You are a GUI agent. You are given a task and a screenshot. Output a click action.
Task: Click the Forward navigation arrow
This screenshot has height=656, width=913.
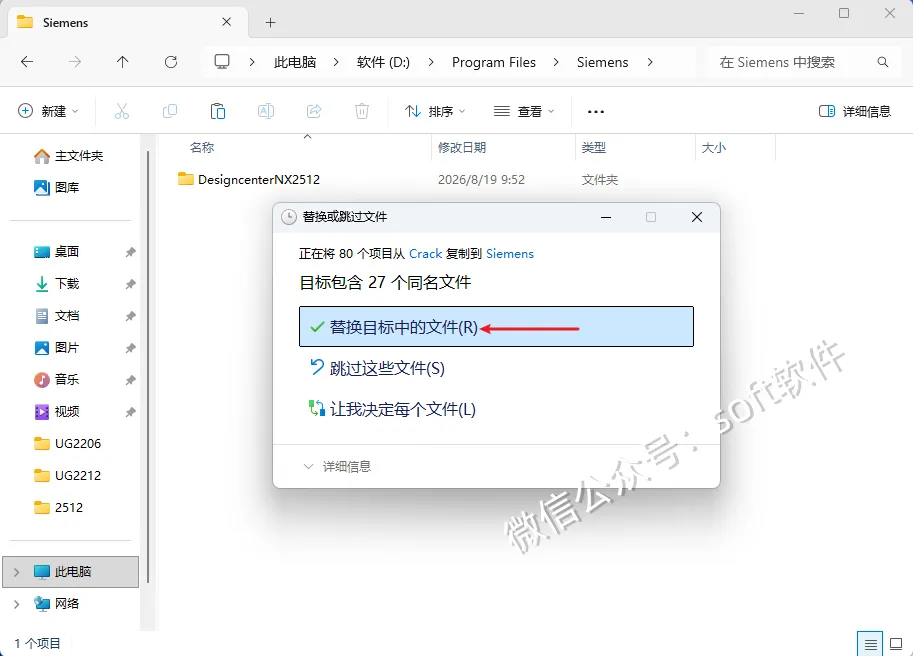[x=75, y=62]
